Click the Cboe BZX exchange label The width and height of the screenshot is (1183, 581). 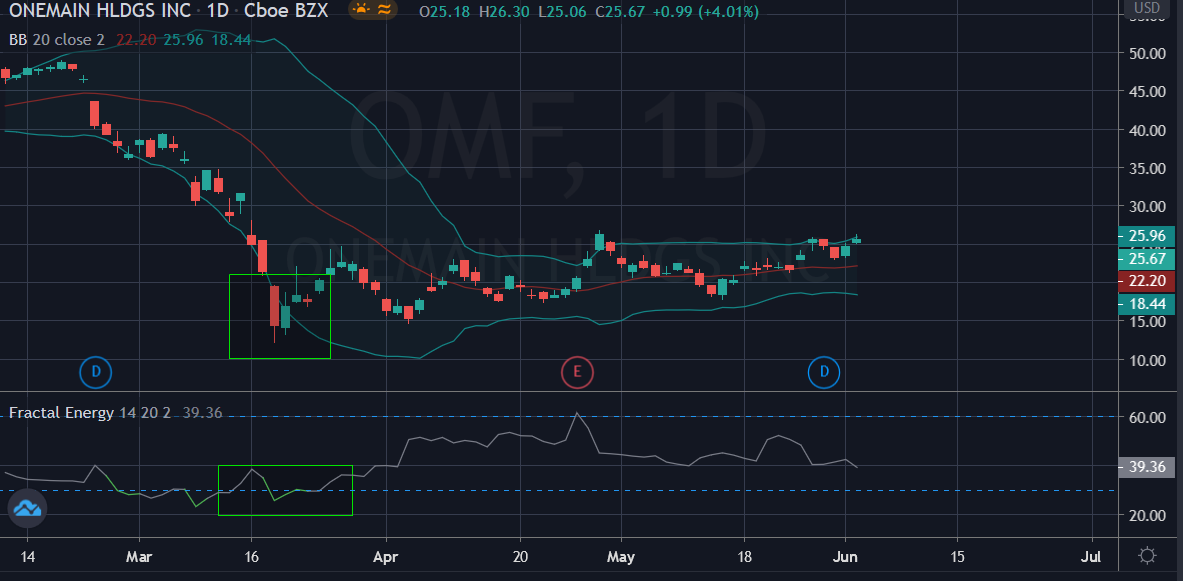tap(286, 11)
